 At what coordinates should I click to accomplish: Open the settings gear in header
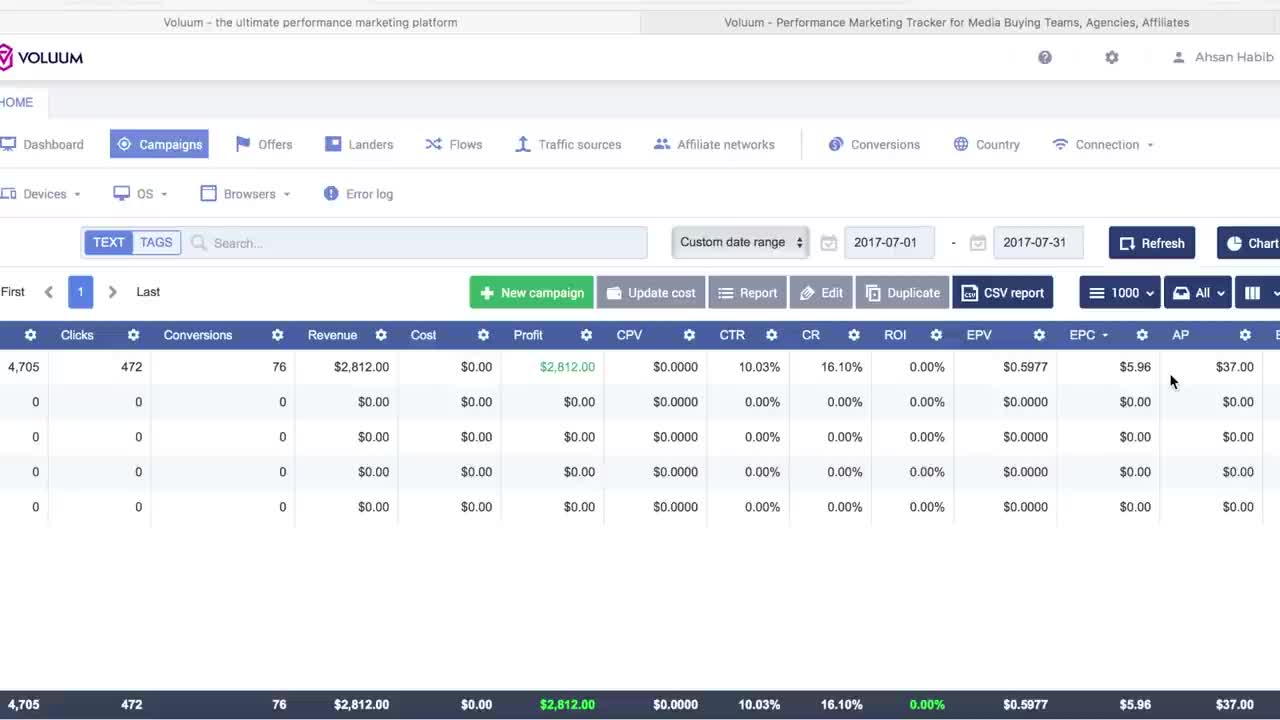tap(1112, 58)
